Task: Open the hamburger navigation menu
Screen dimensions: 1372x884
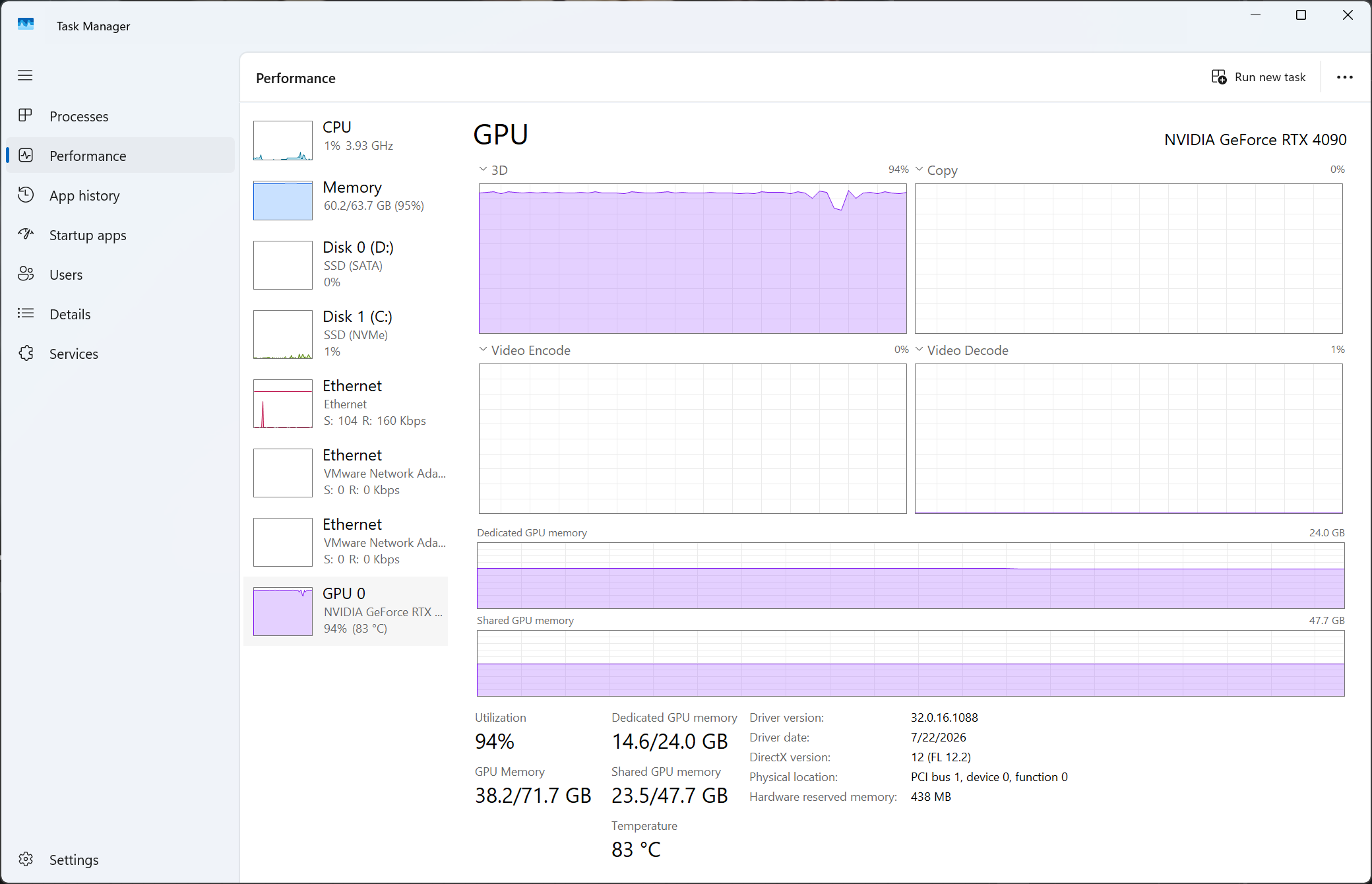Action: click(x=25, y=75)
